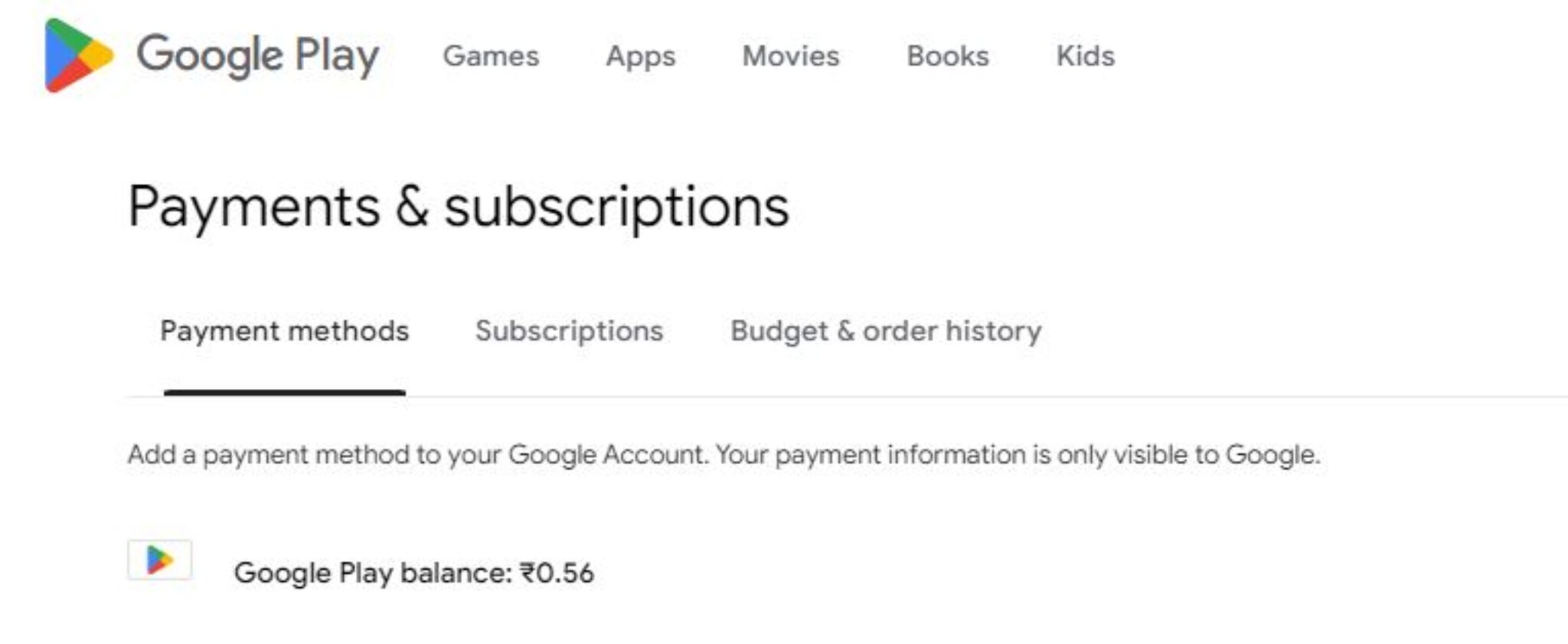Select the Google Play balance entry
The height and width of the screenshot is (644, 1568).
coord(417,570)
